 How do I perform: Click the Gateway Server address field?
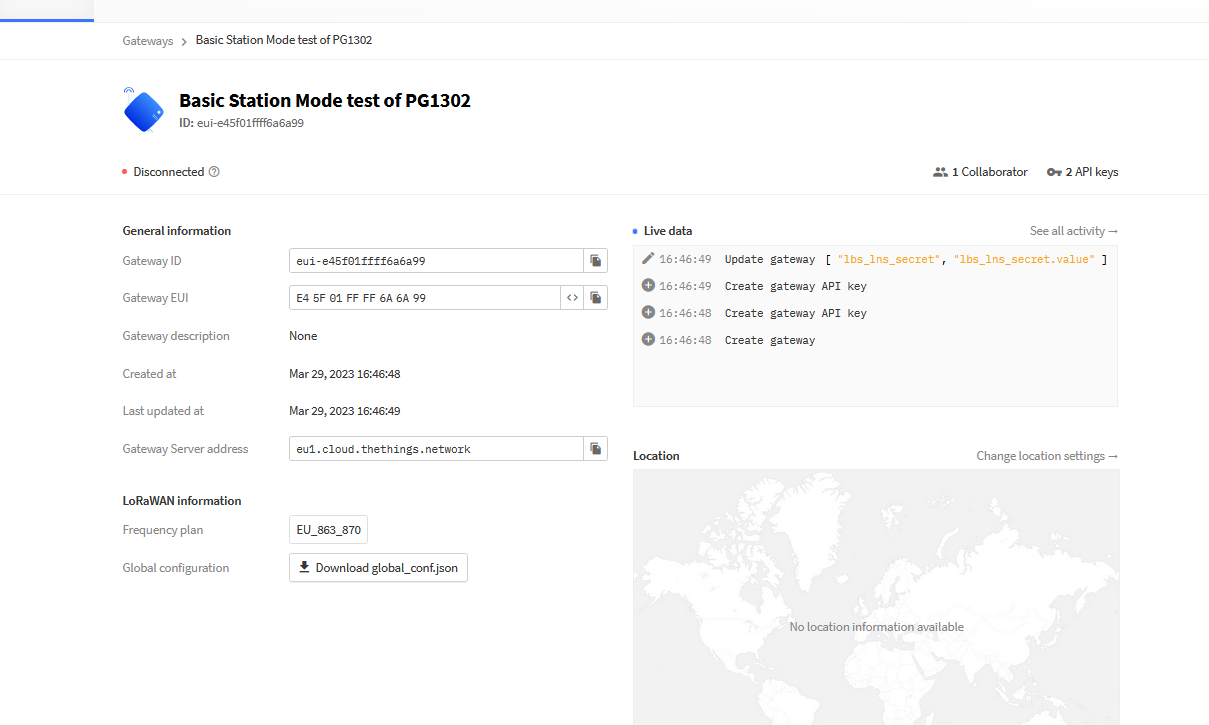coord(436,449)
